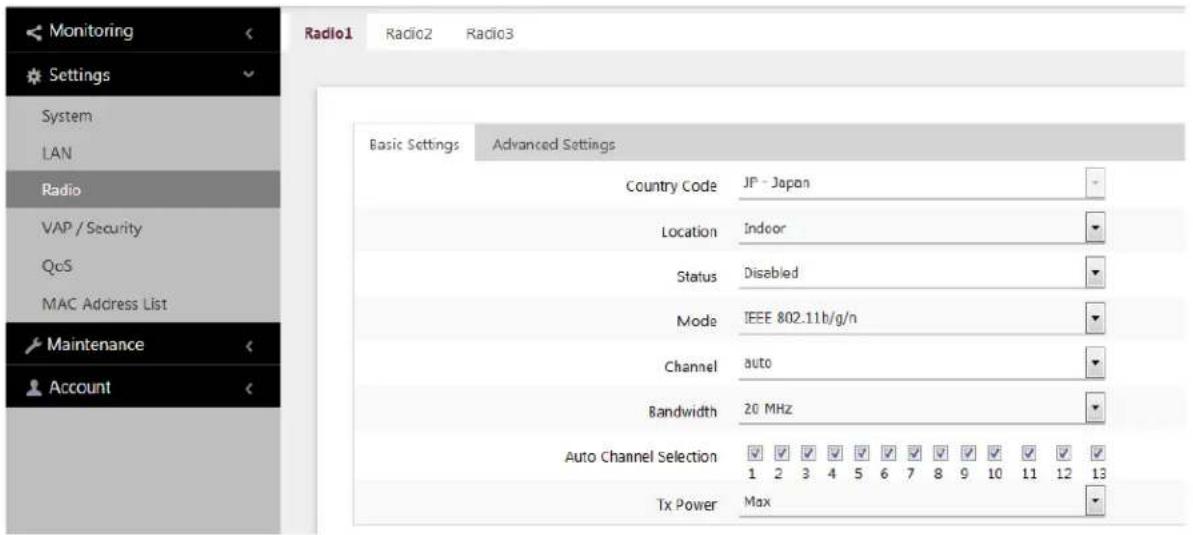This screenshot has height=535, width=1193.
Task: Uncheck auto channel 3 checkbox
Action: 807,454
